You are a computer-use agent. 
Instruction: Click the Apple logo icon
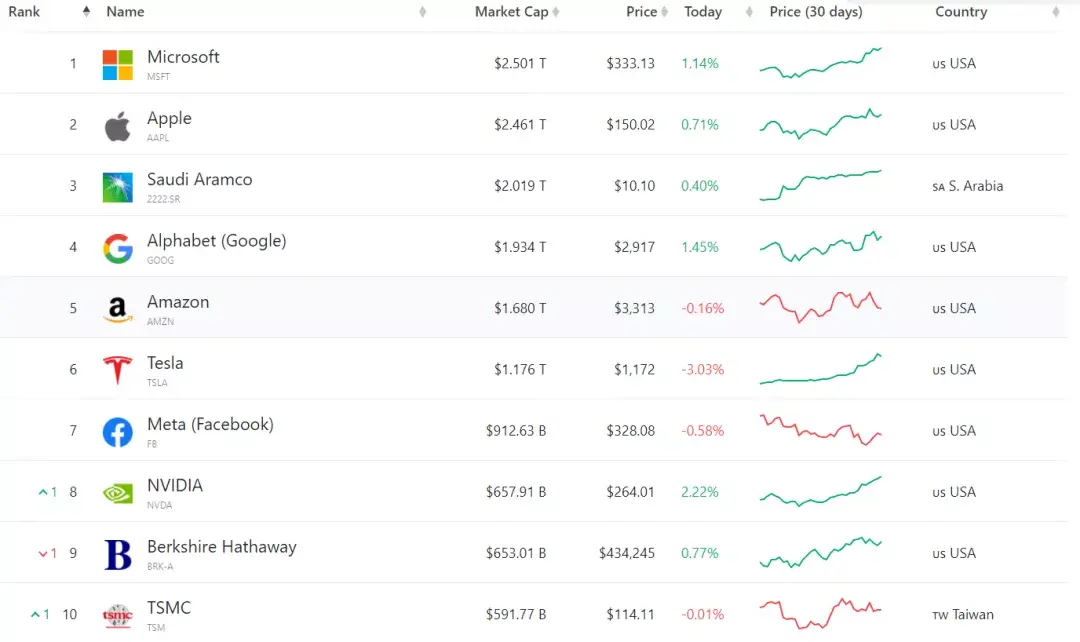(117, 126)
